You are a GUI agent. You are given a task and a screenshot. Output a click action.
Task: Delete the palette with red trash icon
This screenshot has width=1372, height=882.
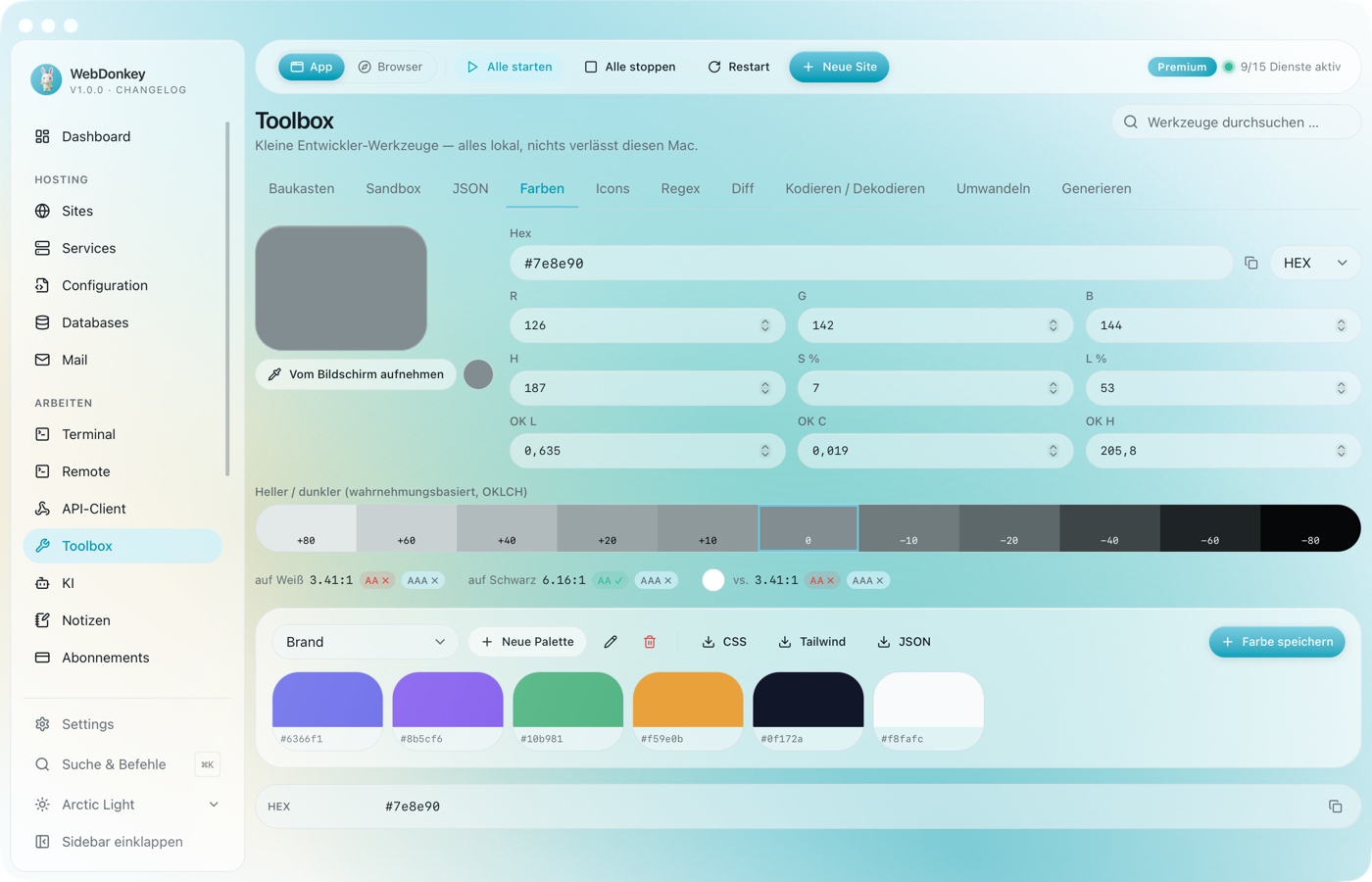pos(650,642)
